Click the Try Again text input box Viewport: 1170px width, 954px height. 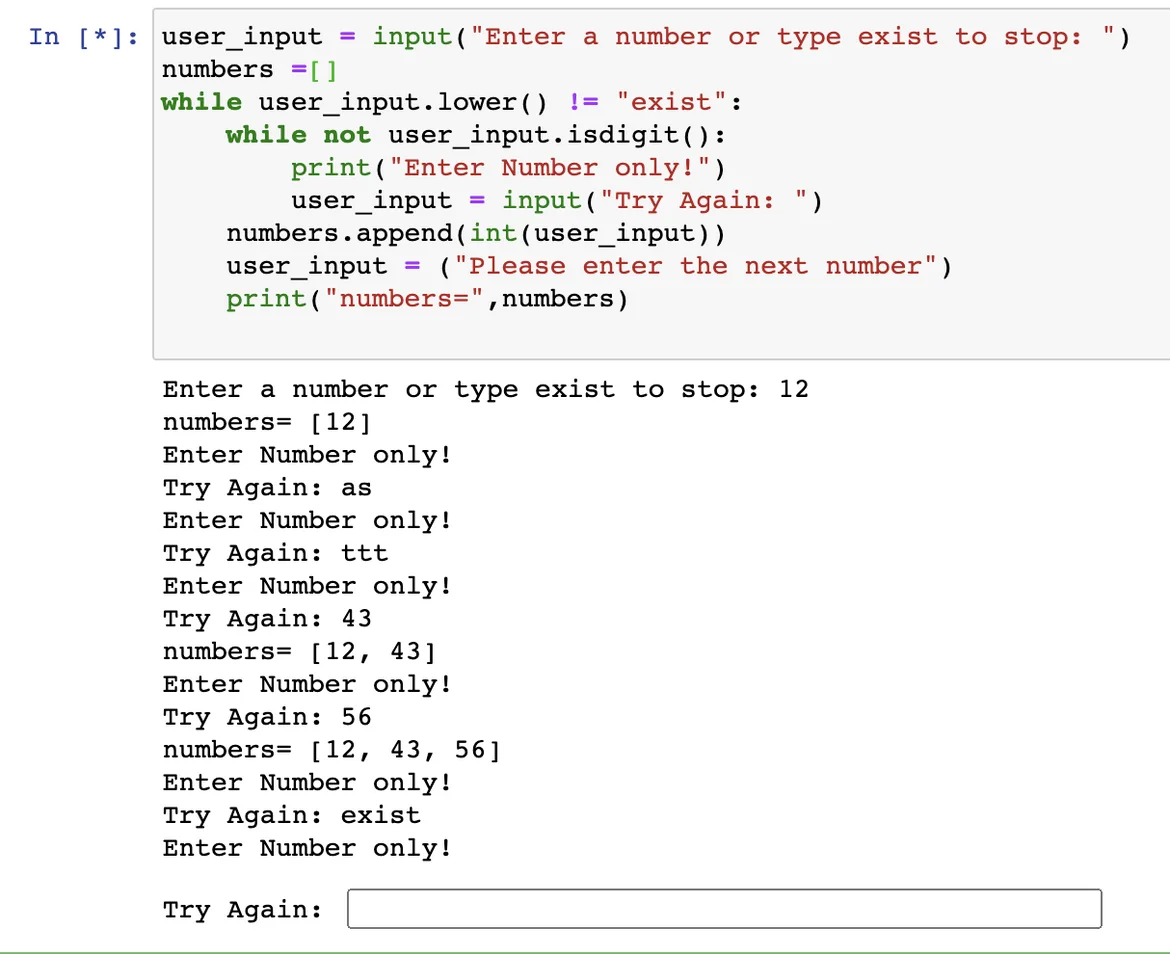coord(724,909)
